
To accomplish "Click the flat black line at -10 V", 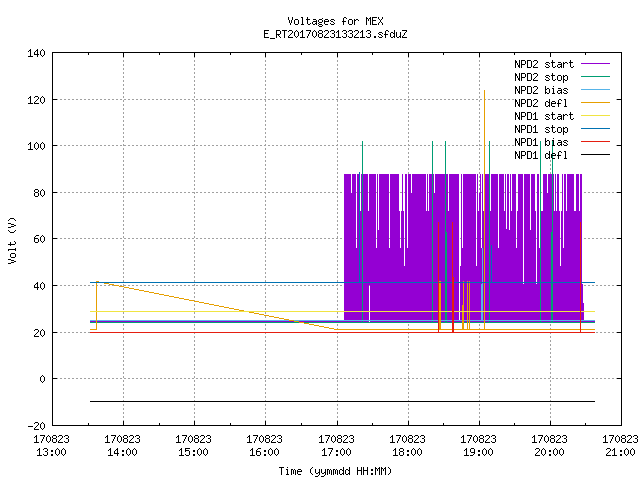I will [342, 402].
